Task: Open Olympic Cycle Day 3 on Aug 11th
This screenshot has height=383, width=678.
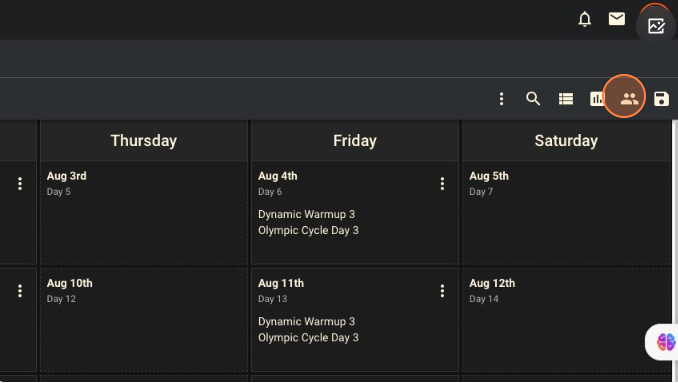Action: point(308,338)
